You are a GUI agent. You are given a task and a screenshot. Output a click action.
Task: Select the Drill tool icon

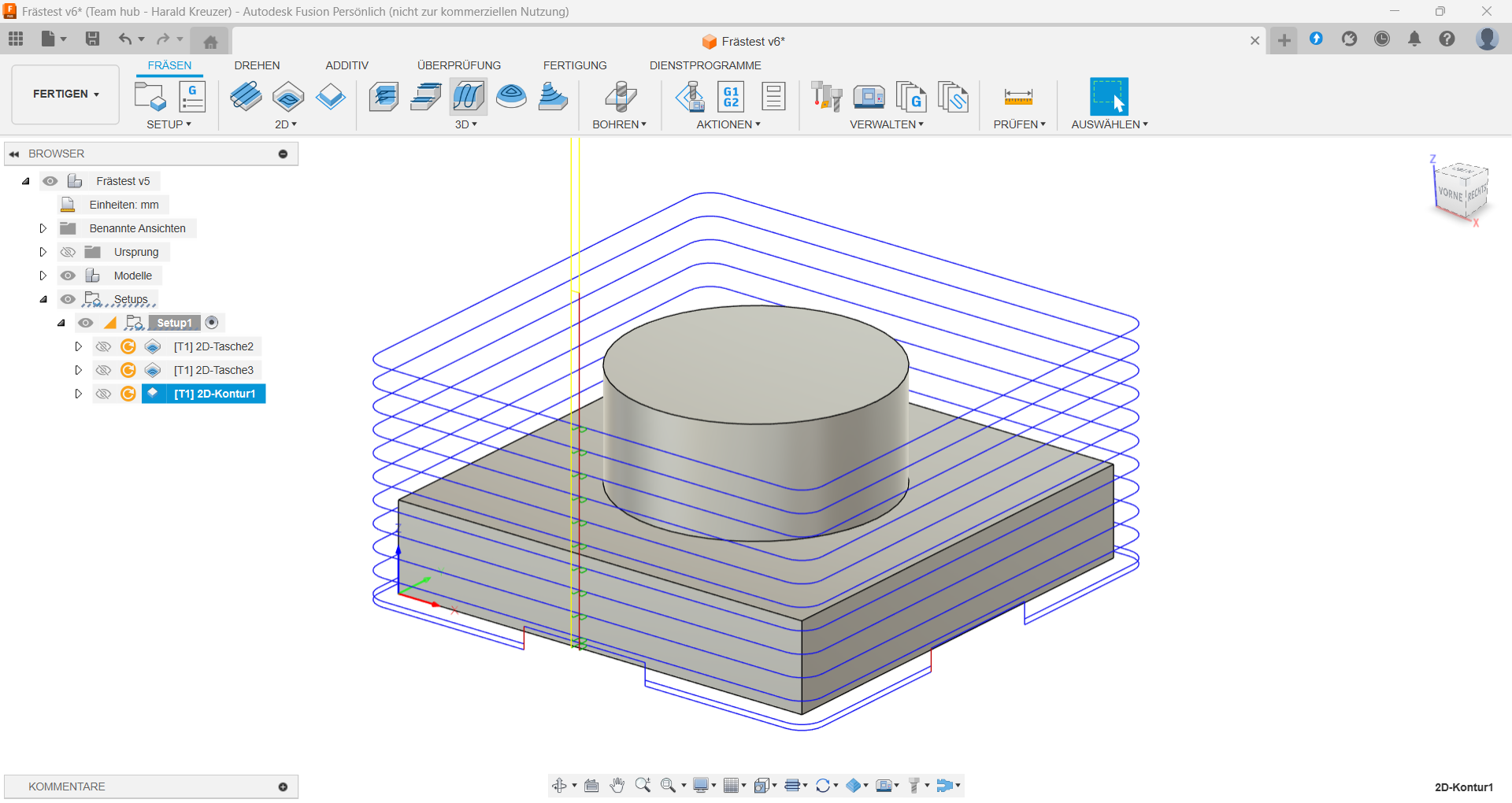621,96
